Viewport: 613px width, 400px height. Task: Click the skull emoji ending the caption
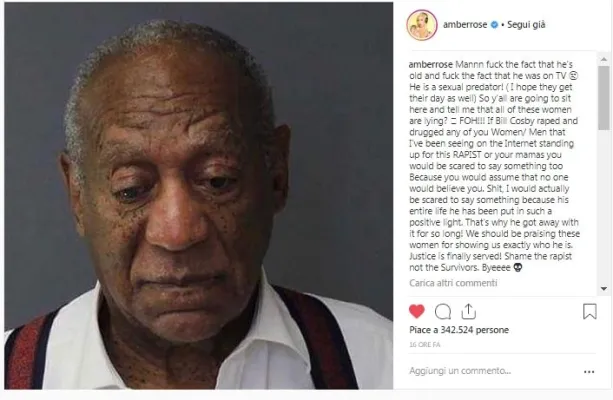click(x=518, y=267)
